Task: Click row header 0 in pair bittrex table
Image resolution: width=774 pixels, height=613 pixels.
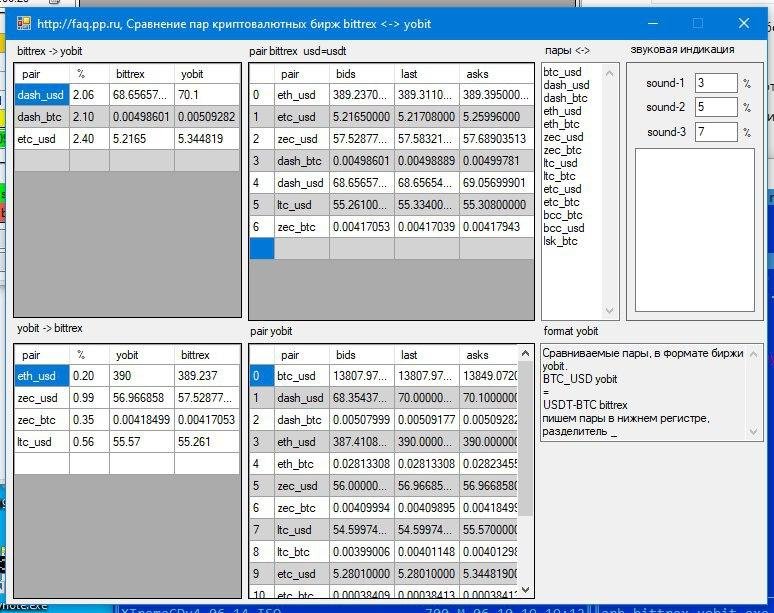Action: coord(262,95)
